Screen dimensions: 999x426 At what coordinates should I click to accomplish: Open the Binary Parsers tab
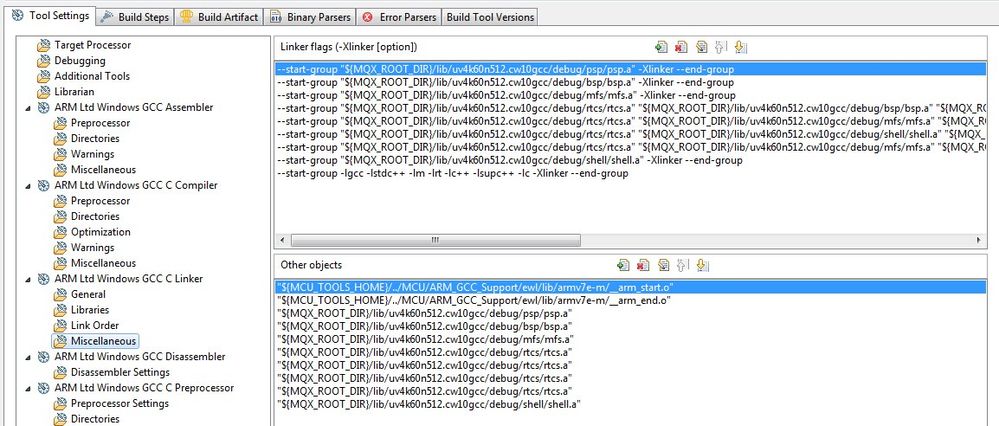tap(310, 17)
